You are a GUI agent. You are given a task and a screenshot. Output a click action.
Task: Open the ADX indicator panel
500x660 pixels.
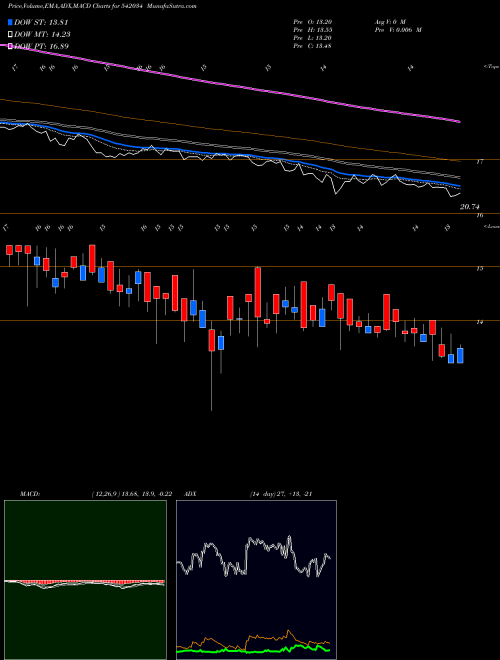tap(256, 580)
